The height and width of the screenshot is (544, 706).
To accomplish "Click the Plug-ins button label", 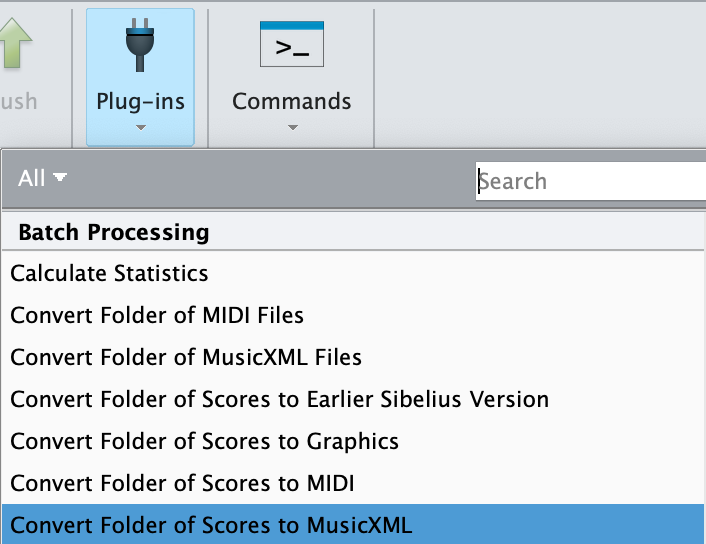I will pos(140,101).
